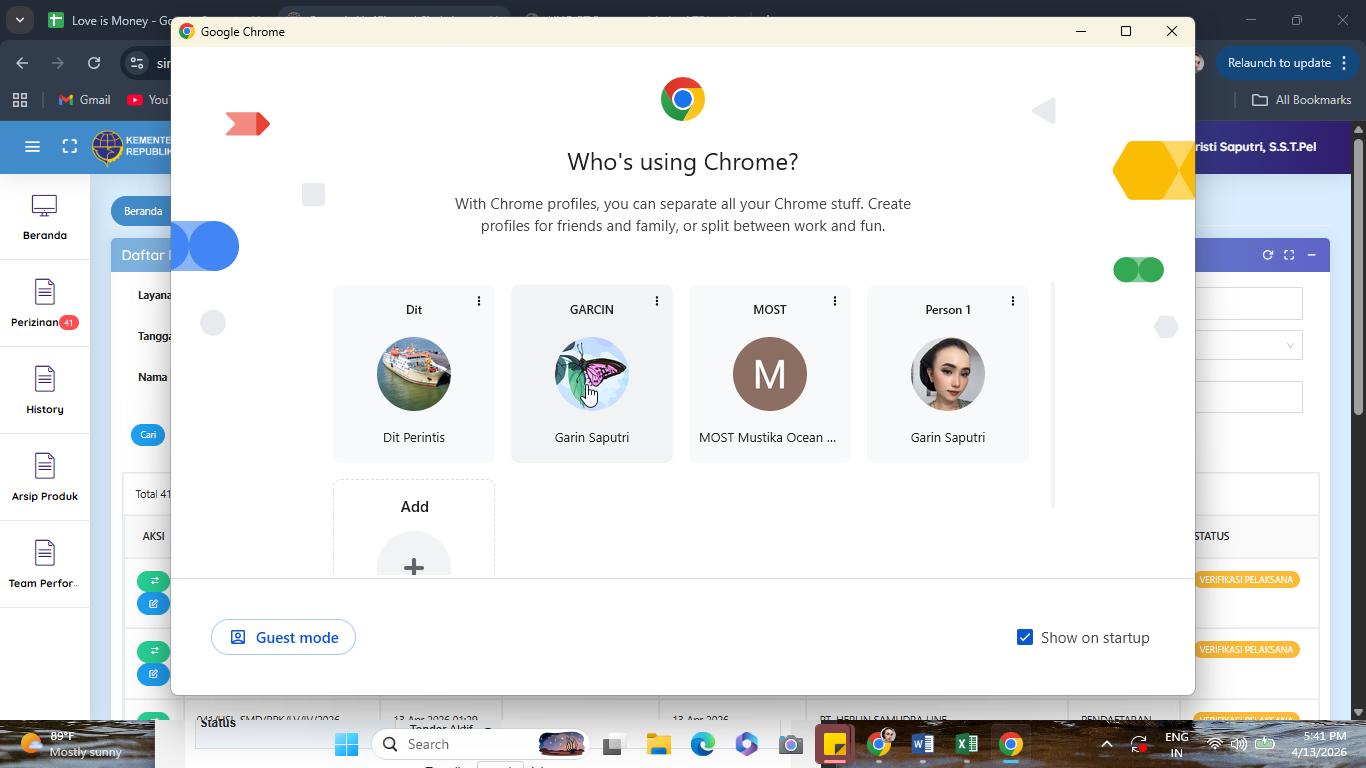1366x768 pixels.
Task: Open more options for MOST profile
Action: coord(834,301)
